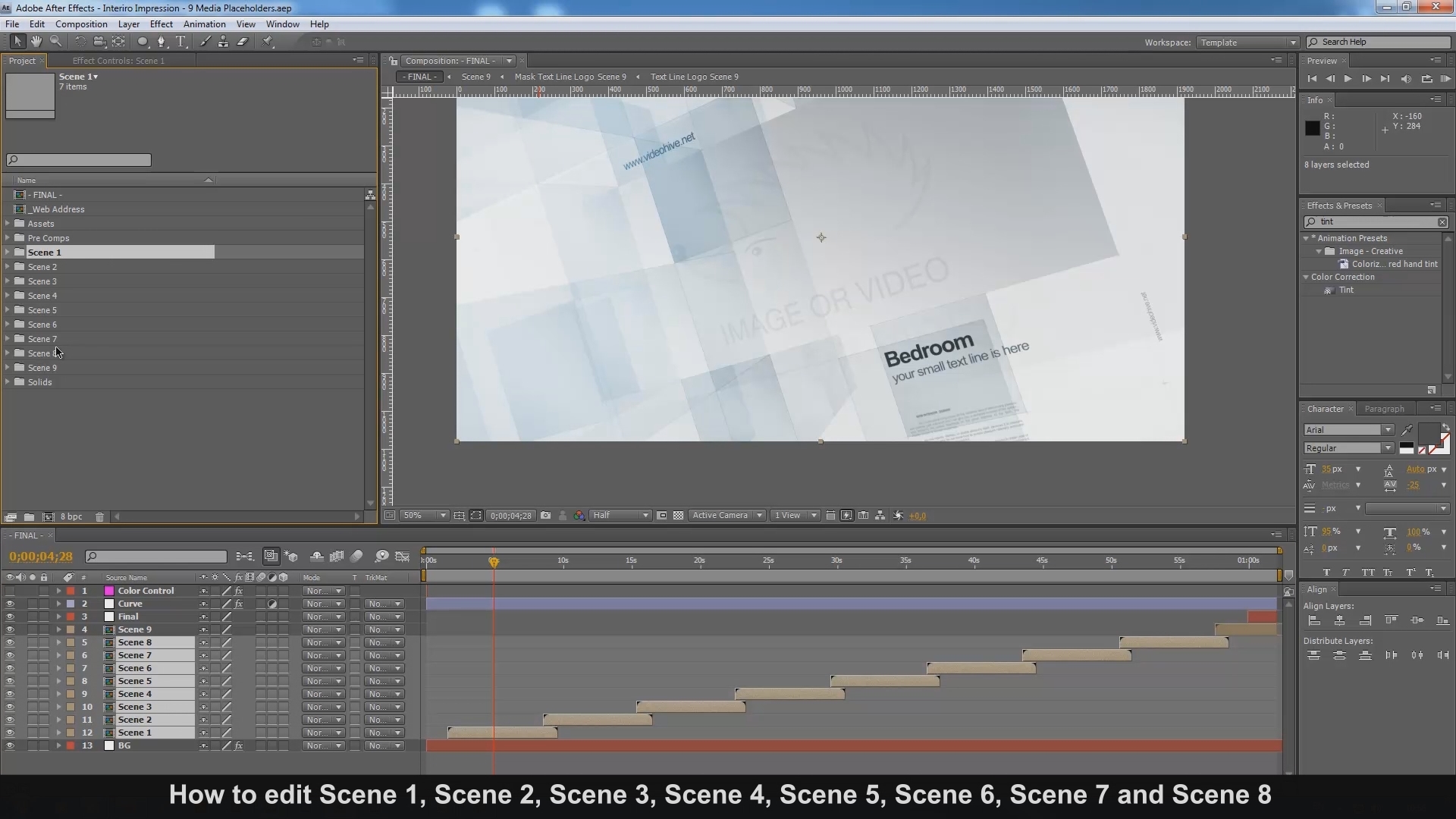
Task: Select the Eraser tool
Action: click(x=243, y=42)
